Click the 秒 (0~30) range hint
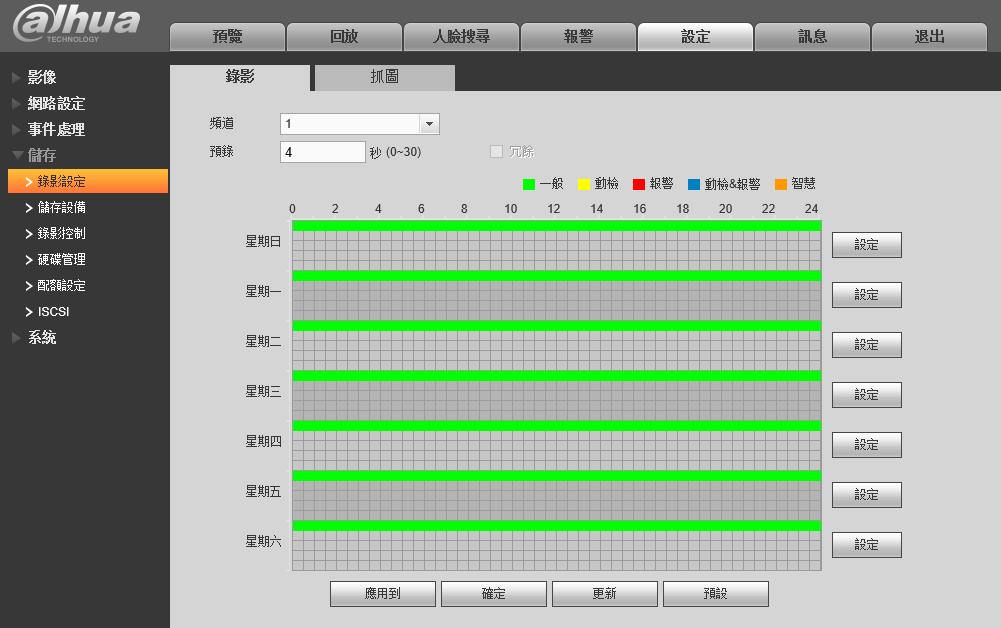This screenshot has width=1001, height=628. 395,153
